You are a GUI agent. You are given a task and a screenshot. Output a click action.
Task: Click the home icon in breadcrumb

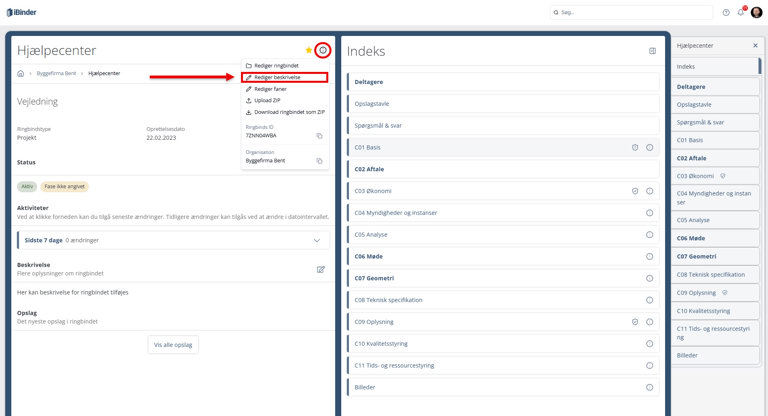click(21, 73)
